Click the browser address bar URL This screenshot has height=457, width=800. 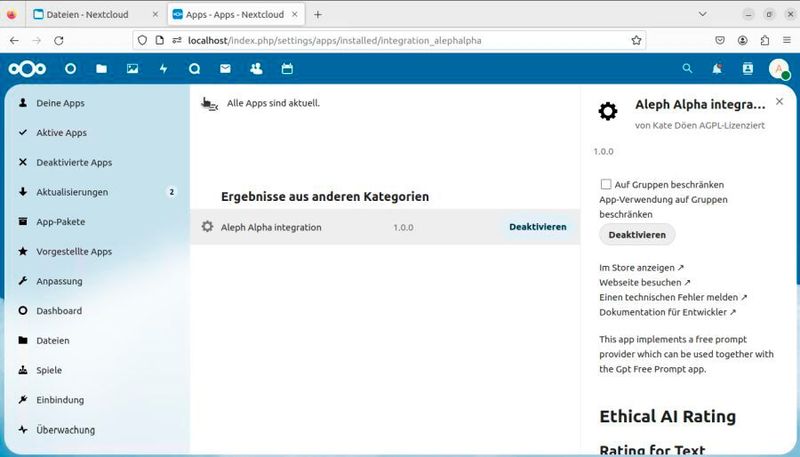click(x=335, y=40)
